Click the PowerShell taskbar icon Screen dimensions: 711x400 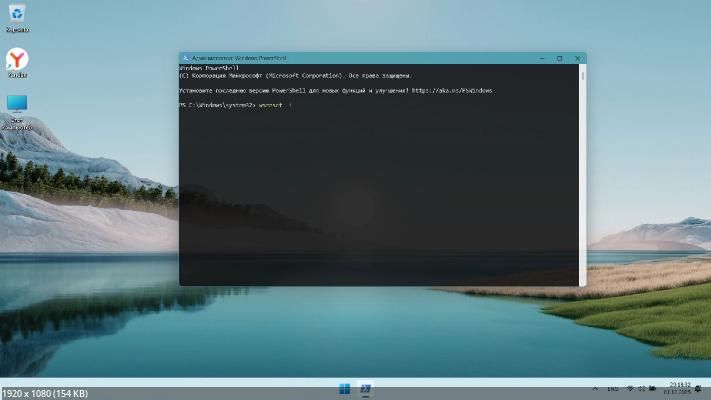pos(366,389)
